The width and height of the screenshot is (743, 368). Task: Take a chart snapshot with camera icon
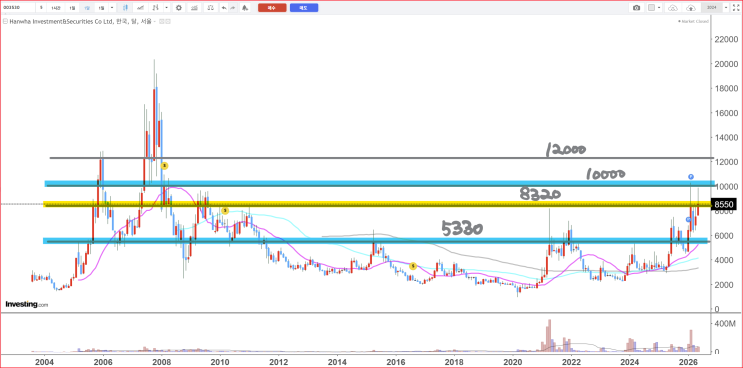pos(636,8)
